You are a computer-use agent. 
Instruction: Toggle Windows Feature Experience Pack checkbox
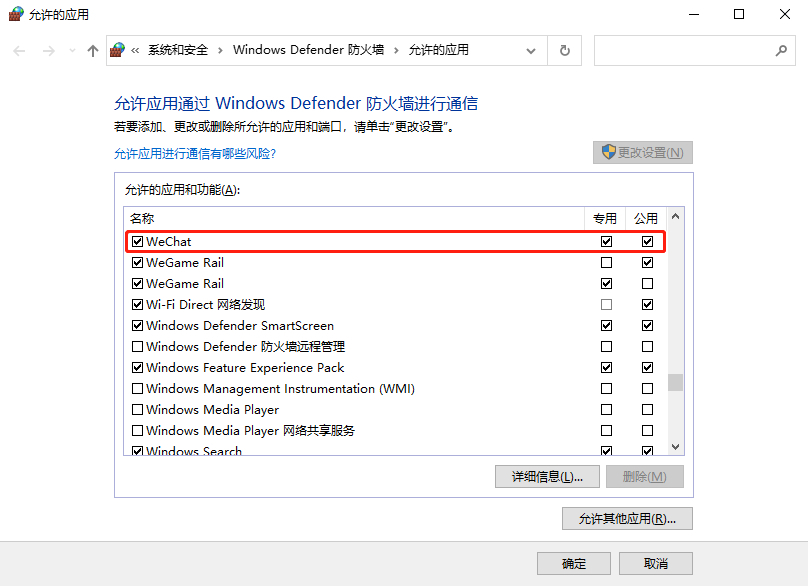tap(137, 367)
